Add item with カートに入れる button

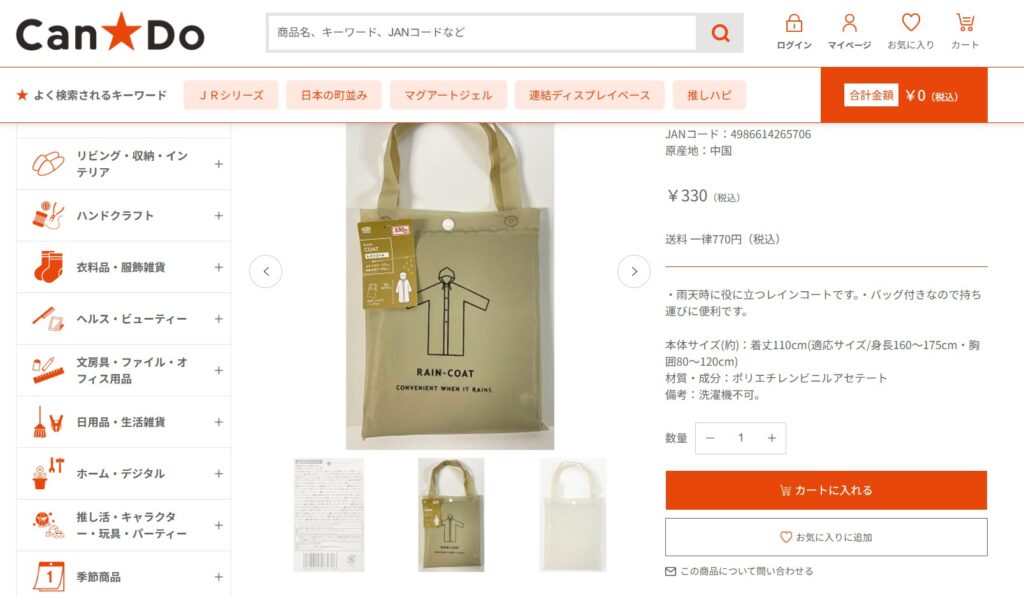pyautogui.click(x=826, y=490)
